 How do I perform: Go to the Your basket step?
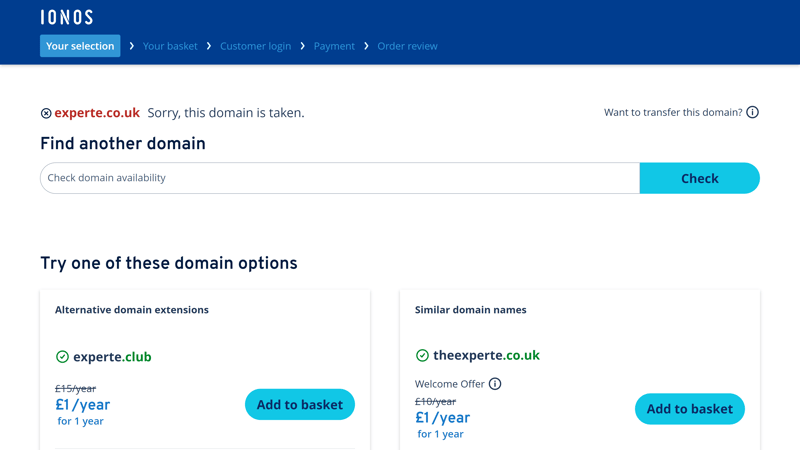point(170,46)
